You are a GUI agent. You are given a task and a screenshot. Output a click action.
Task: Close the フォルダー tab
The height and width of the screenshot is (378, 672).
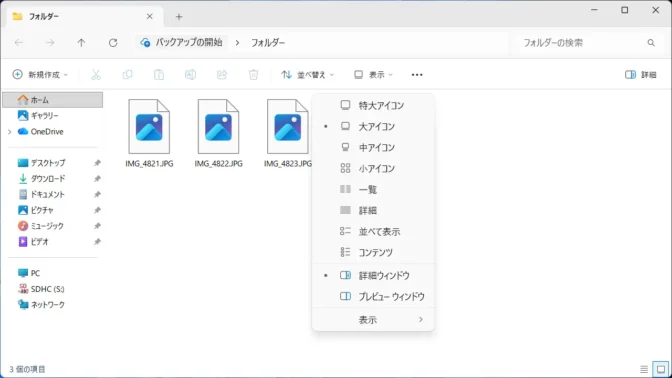(x=150, y=16)
